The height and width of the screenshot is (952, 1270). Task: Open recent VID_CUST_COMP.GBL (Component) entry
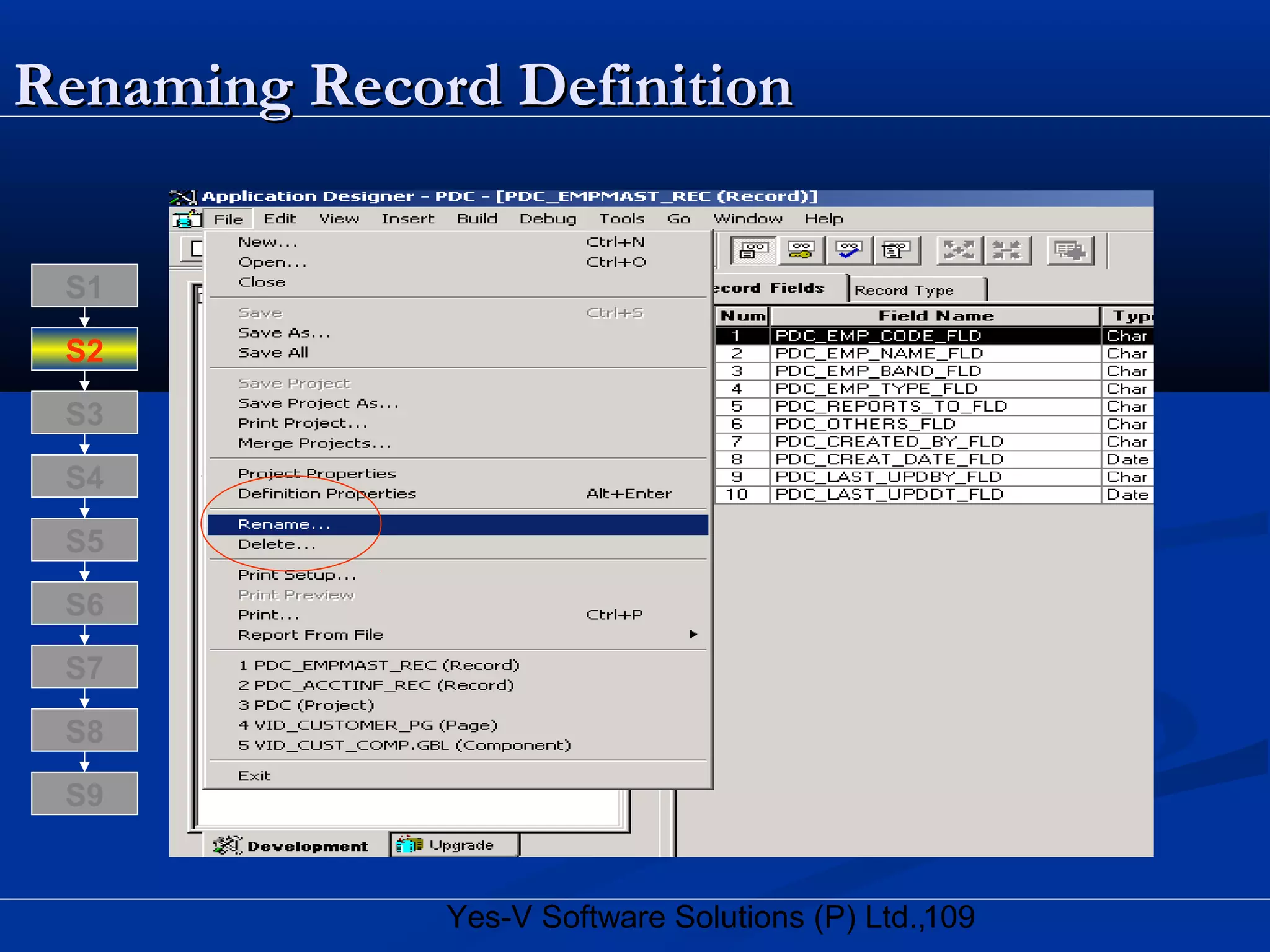click(x=458, y=745)
